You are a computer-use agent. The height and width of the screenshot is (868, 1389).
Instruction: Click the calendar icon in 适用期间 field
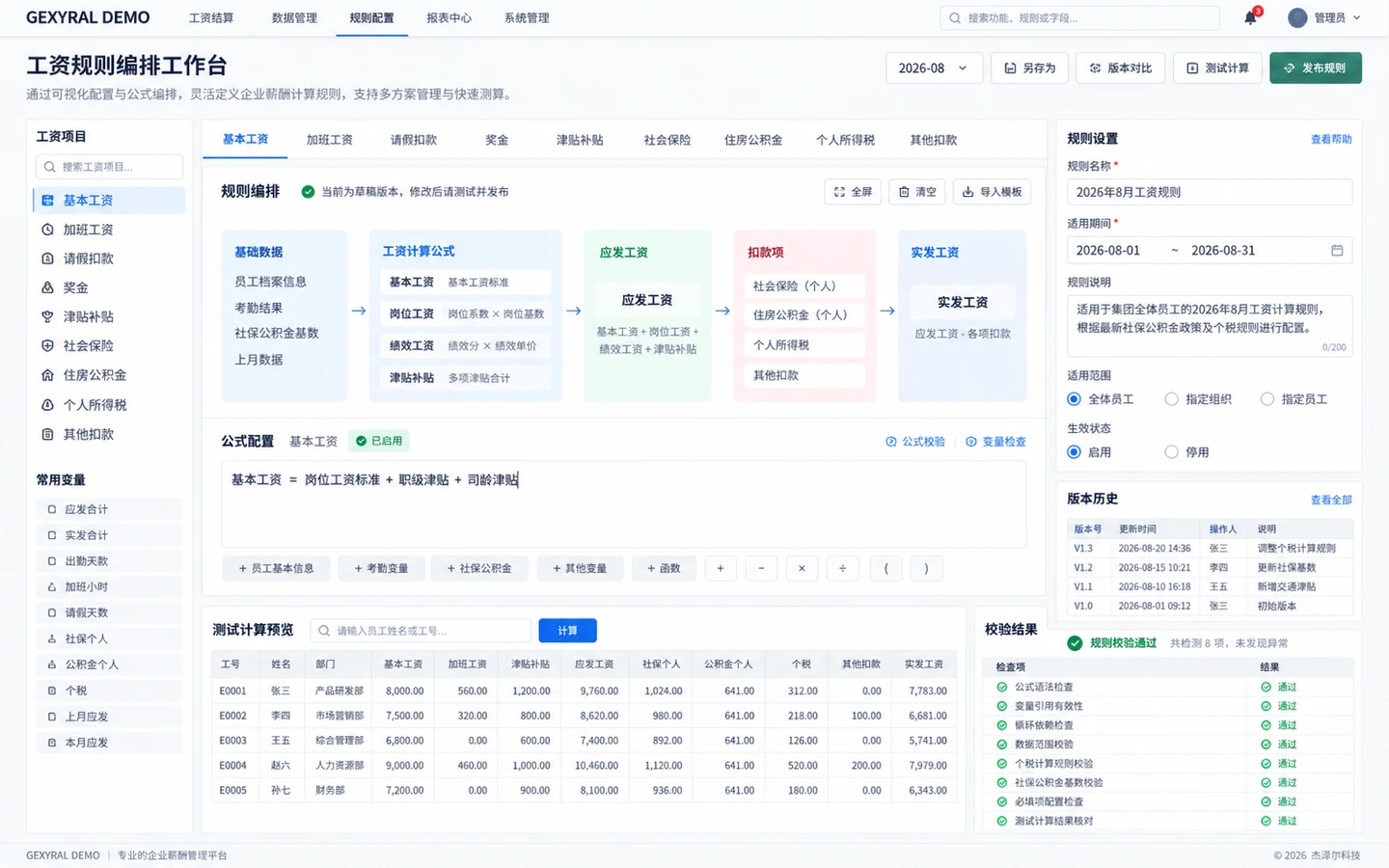(1337, 250)
